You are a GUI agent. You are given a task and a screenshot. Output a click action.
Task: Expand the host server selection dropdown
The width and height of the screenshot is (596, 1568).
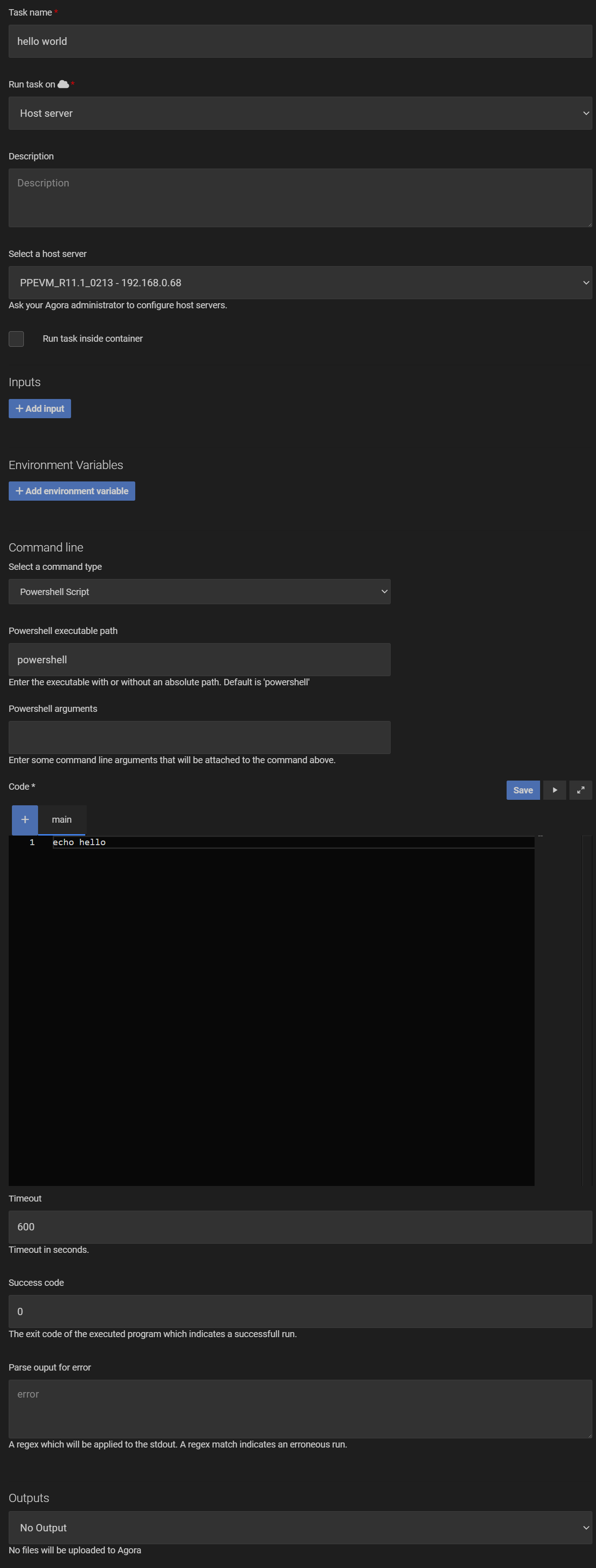(x=300, y=283)
